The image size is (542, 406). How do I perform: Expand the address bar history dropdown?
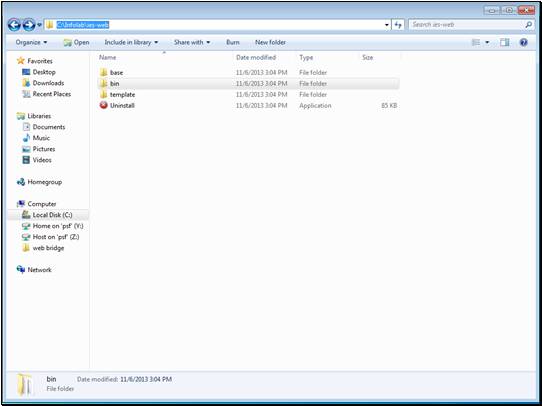(x=386, y=25)
